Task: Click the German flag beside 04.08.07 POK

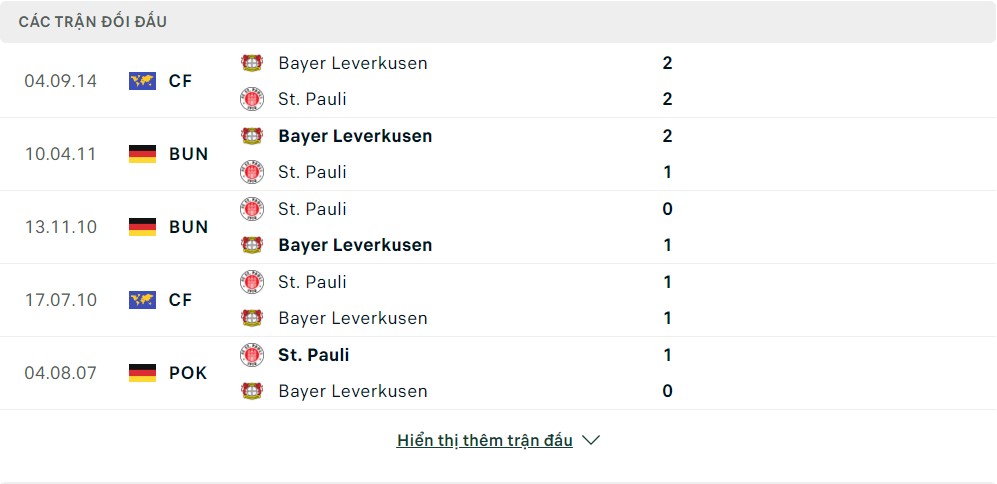Action: (143, 373)
